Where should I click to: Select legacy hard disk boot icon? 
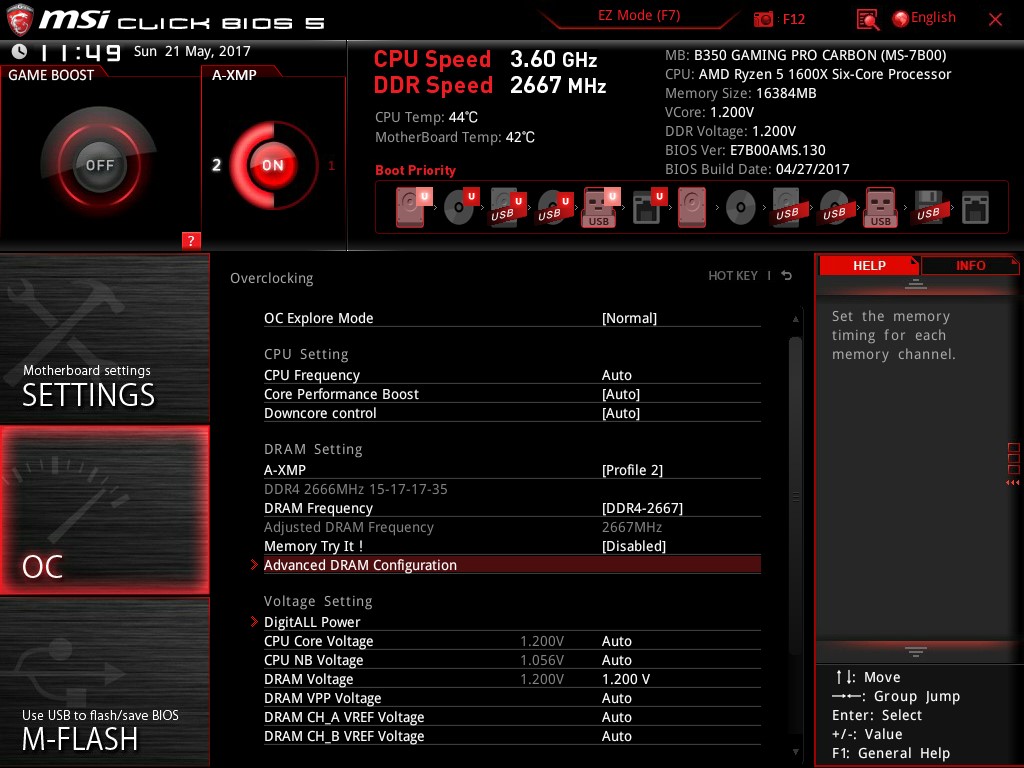click(692, 207)
